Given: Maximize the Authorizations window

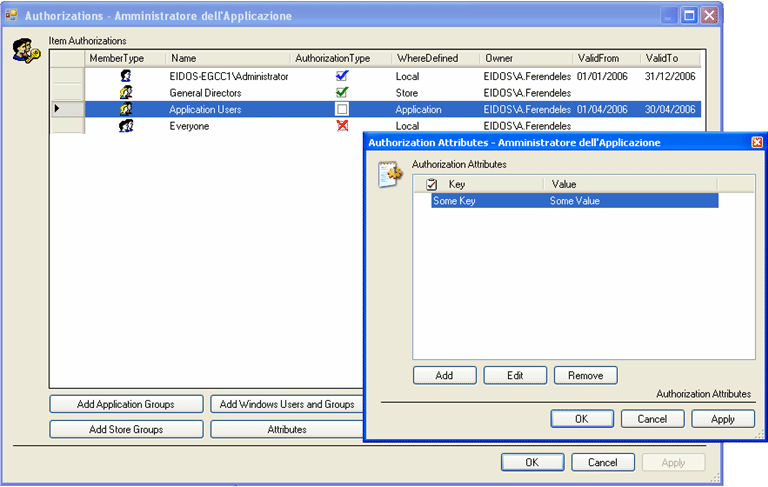Looking at the screenshot, I should [x=689, y=16].
